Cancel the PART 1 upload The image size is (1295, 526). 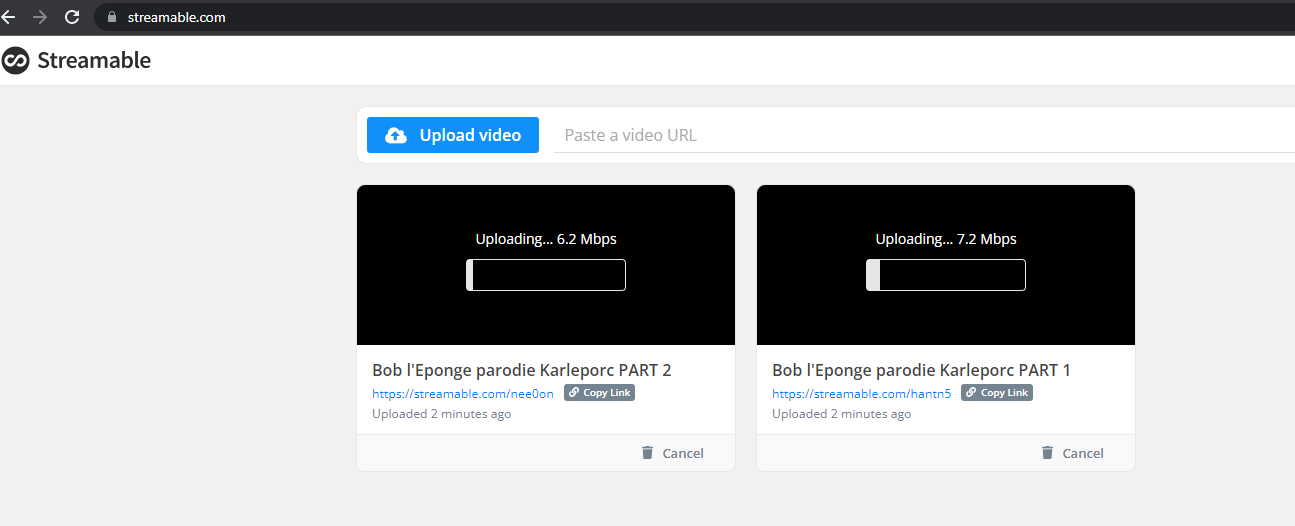(x=1072, y=453)
